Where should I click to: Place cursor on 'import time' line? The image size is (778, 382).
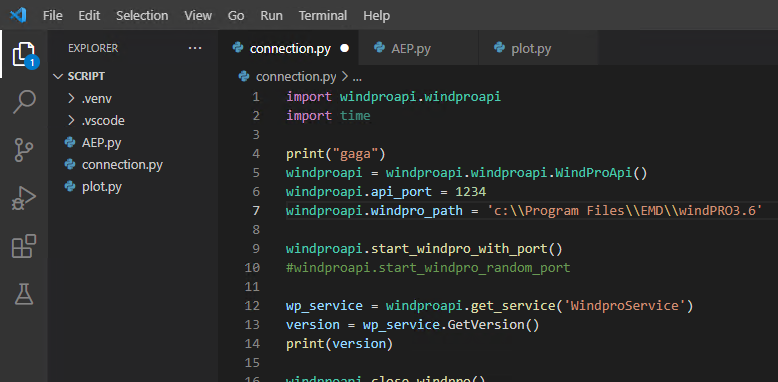coord(328,116)
